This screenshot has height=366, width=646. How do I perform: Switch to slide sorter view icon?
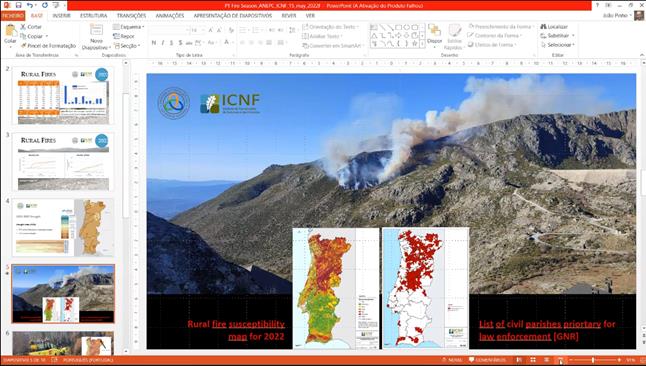pos(533,360)
